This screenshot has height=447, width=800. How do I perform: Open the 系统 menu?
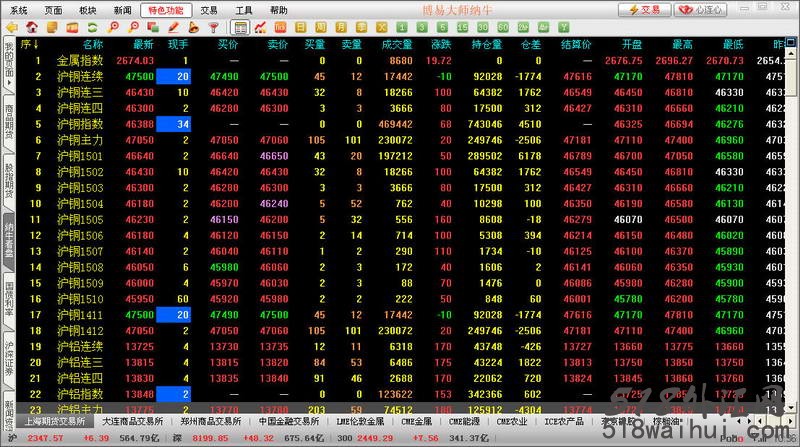[19, 10]
